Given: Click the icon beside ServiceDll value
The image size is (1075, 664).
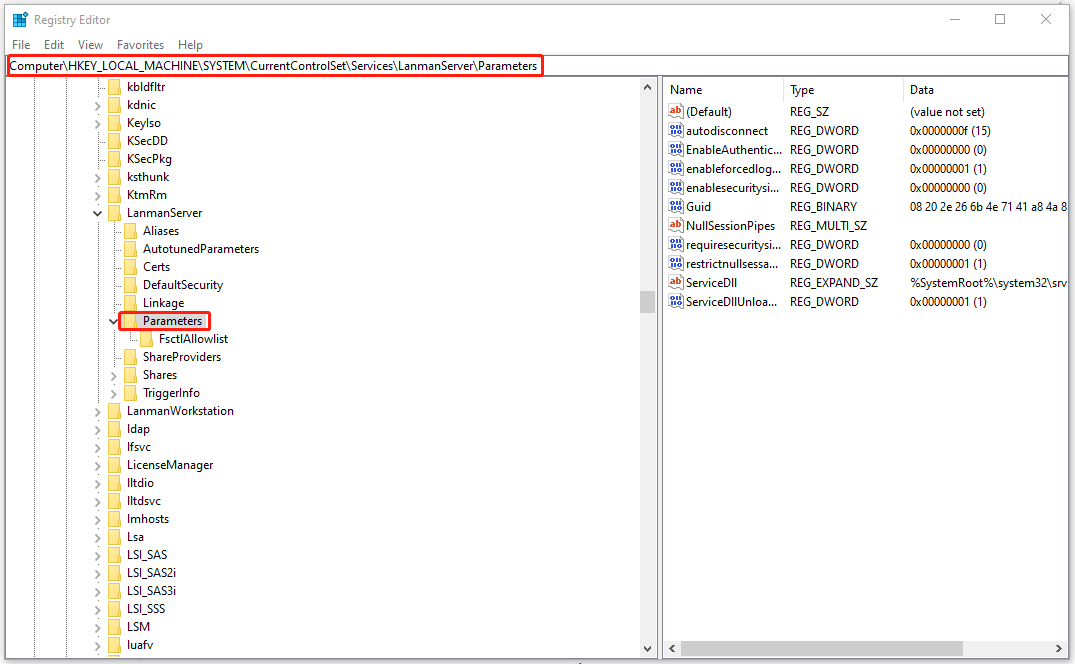Looking at the screenshot, I should point(676,282).
